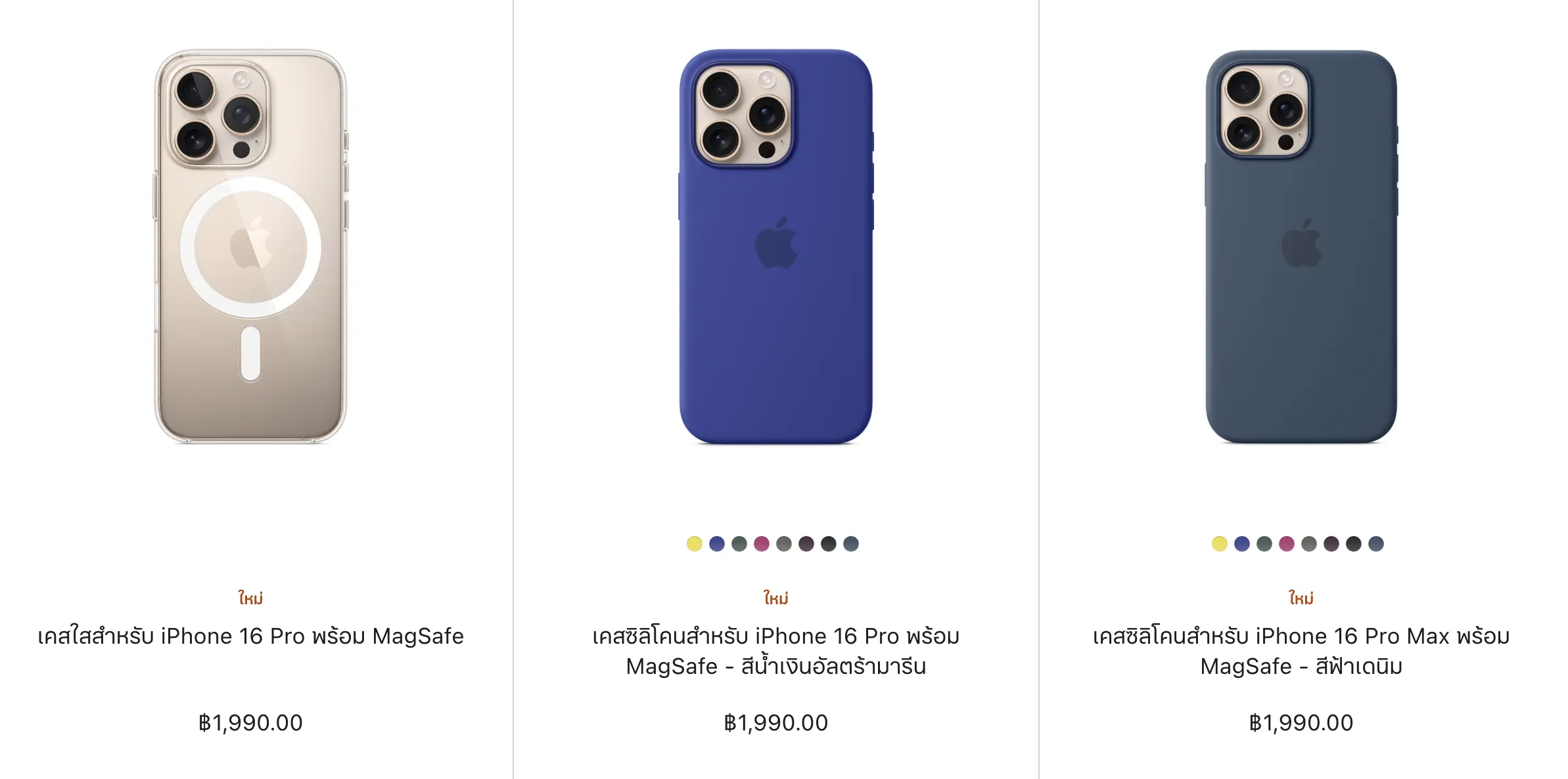Select yellow swatch for iPhone 16 Pro Max case
This screenshot has height=779, width=1568.
click(1220, 544)
